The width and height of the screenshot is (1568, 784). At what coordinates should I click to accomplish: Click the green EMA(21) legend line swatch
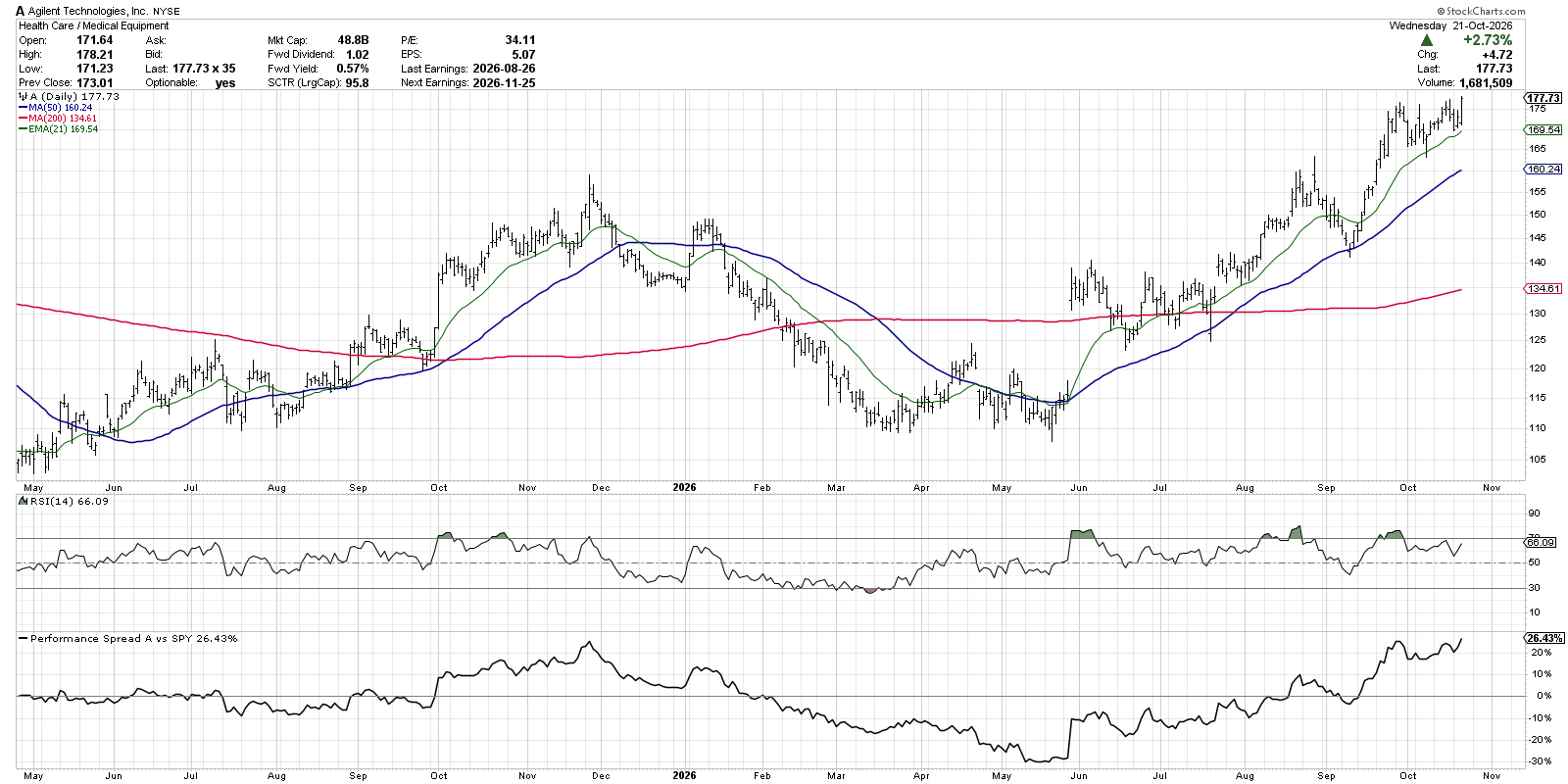click(23, 129)
